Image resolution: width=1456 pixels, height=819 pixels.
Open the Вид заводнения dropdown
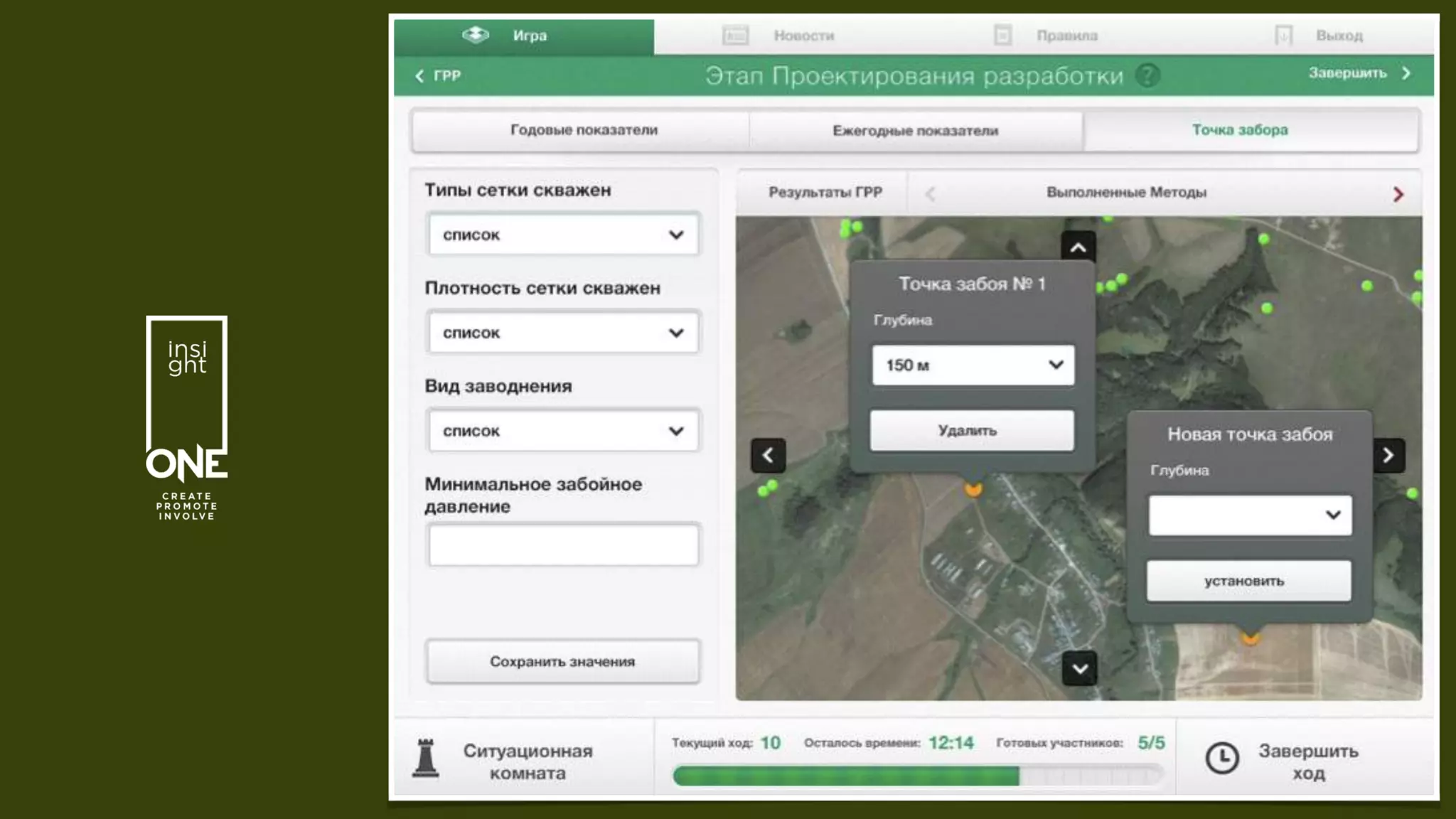(563, 431)
